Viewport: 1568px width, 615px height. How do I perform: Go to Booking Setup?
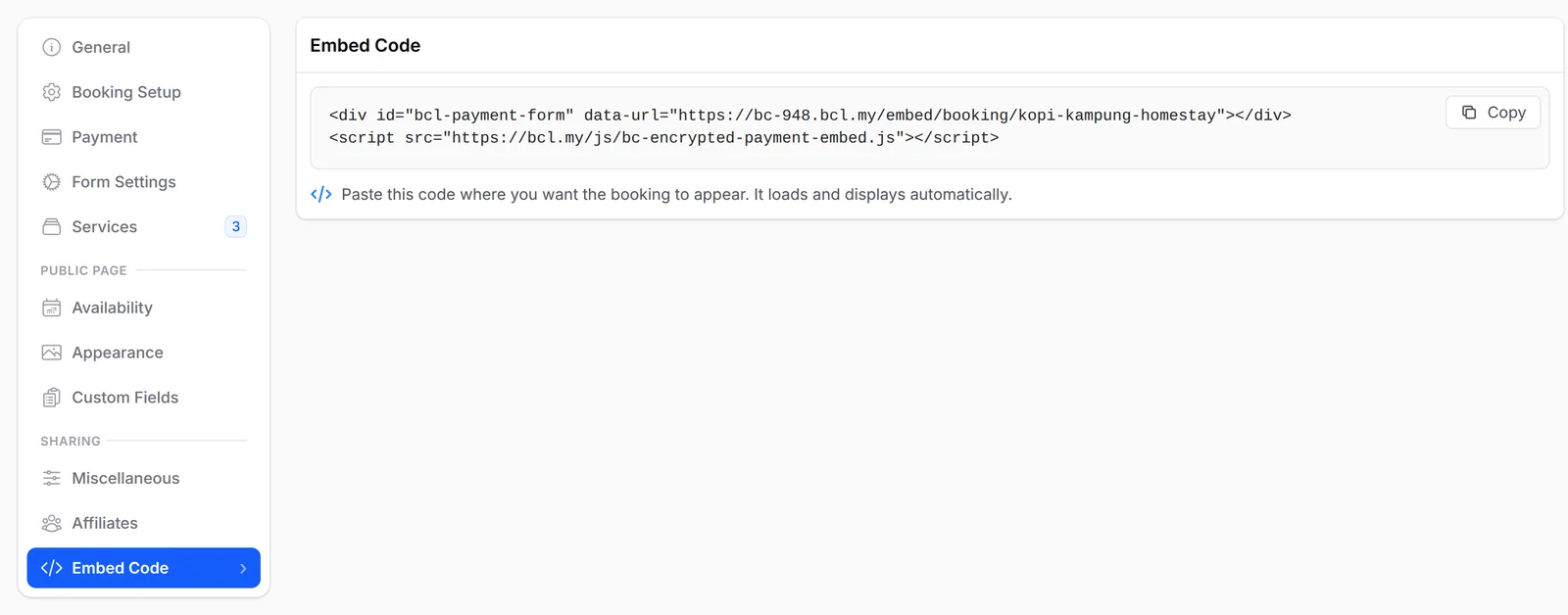pyautogui.click(x=144, y=92)
